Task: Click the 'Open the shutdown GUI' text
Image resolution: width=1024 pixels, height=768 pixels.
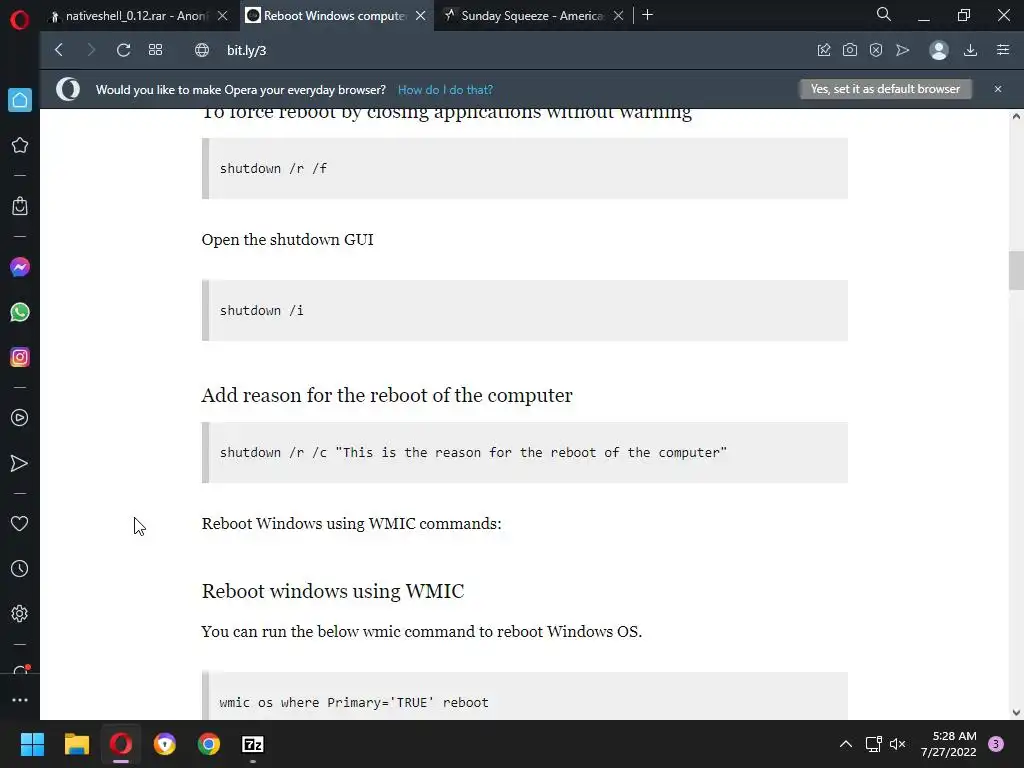Action: tap(287, 240)
